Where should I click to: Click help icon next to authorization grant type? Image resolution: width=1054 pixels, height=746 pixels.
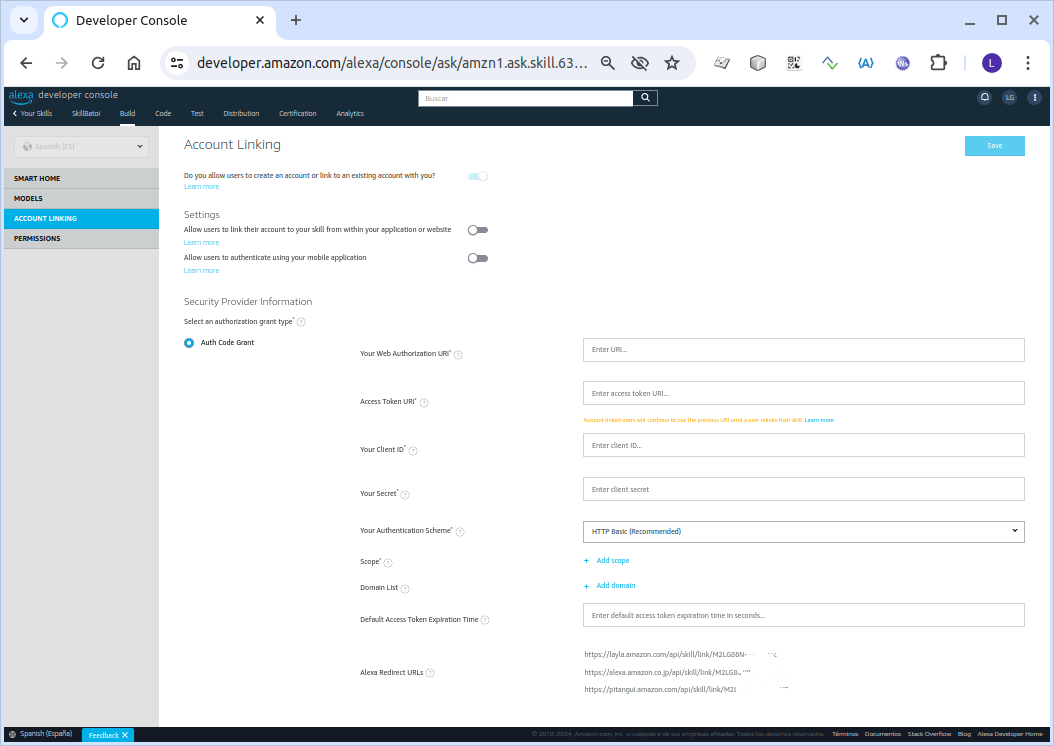(x=301, y=322)
